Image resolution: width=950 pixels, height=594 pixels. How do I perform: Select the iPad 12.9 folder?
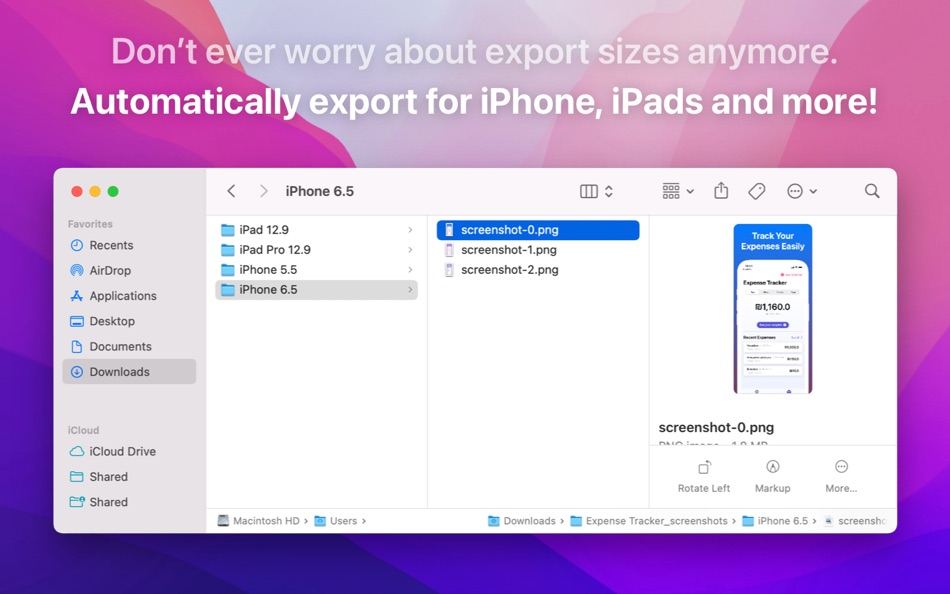coord(316,230)
